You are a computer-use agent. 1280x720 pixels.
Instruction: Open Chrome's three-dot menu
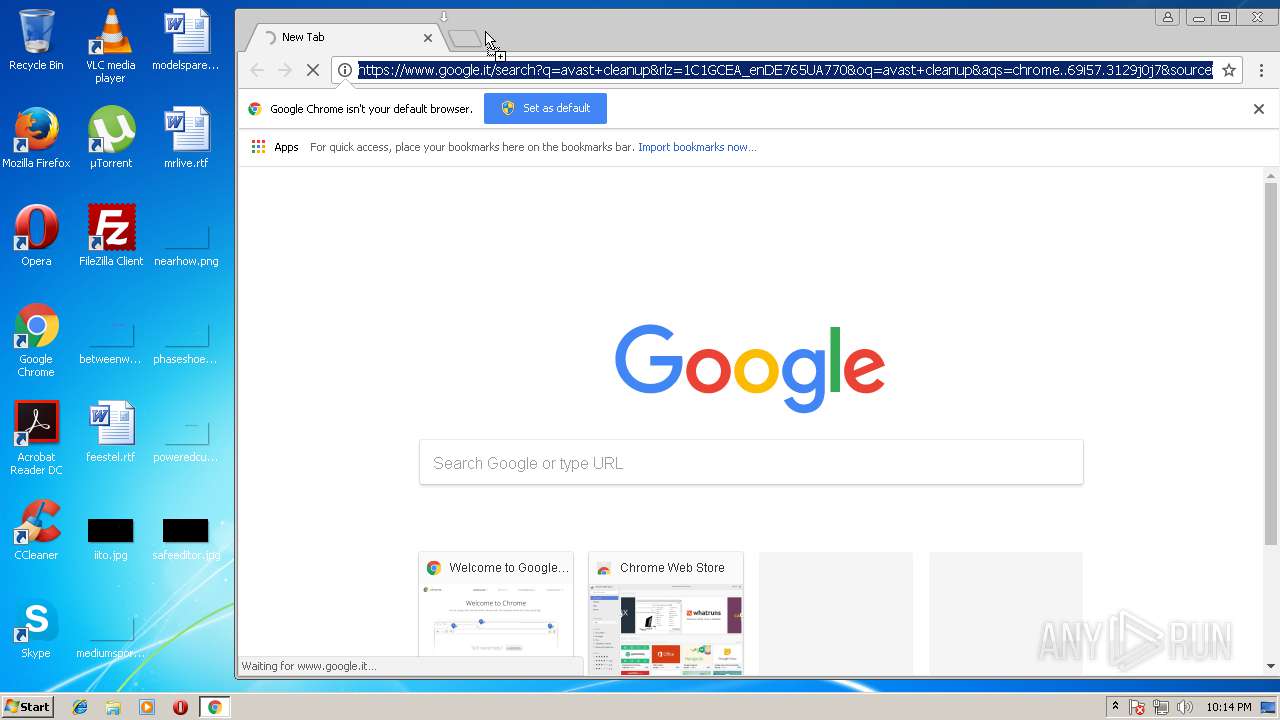(1261, 70)
